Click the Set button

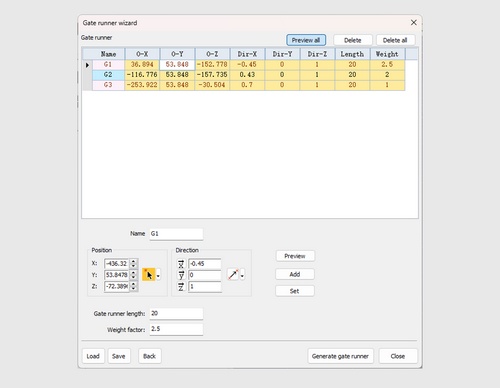tap(295, 291)
